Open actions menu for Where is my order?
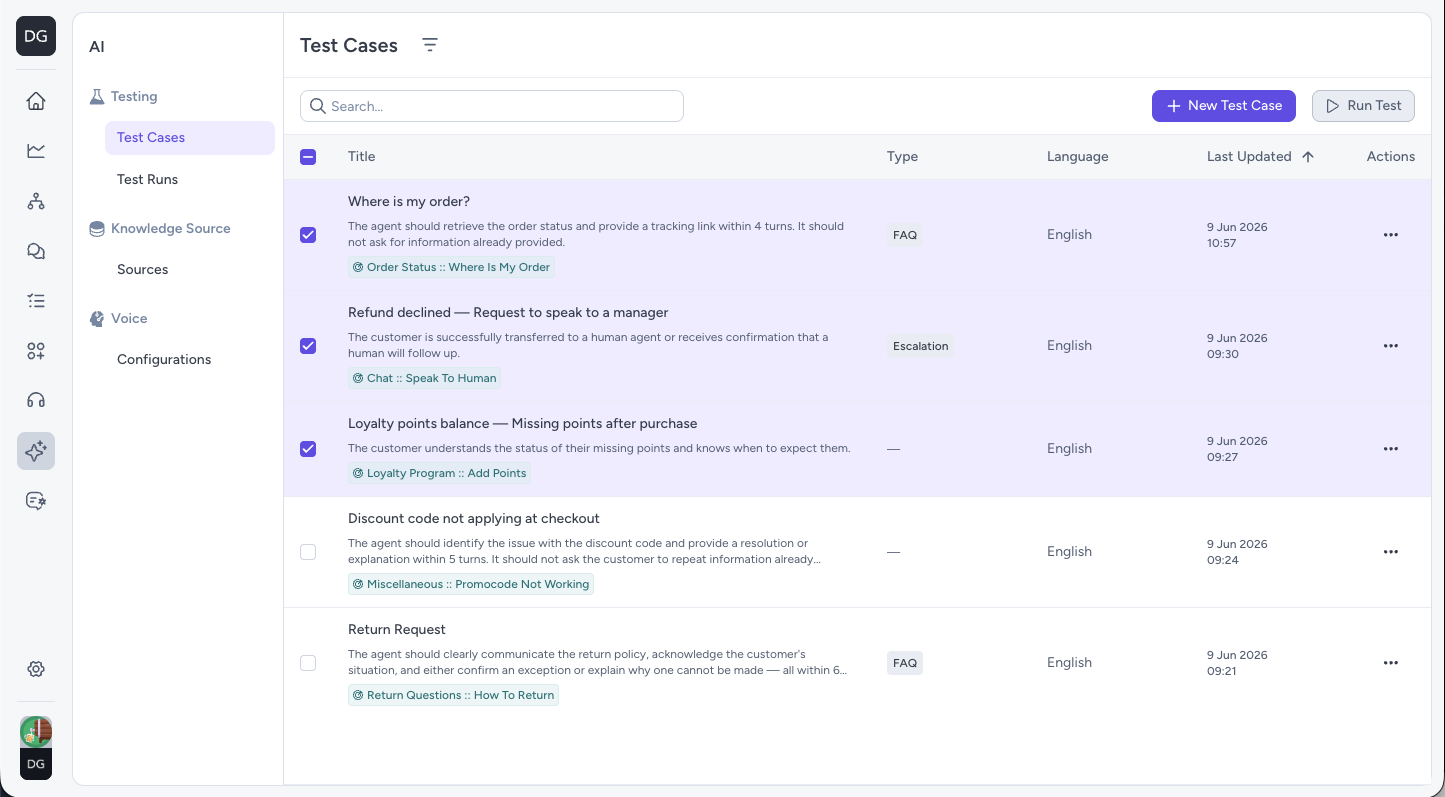This screenshot has width=1445, height=797. click(x=1390, y=235)
